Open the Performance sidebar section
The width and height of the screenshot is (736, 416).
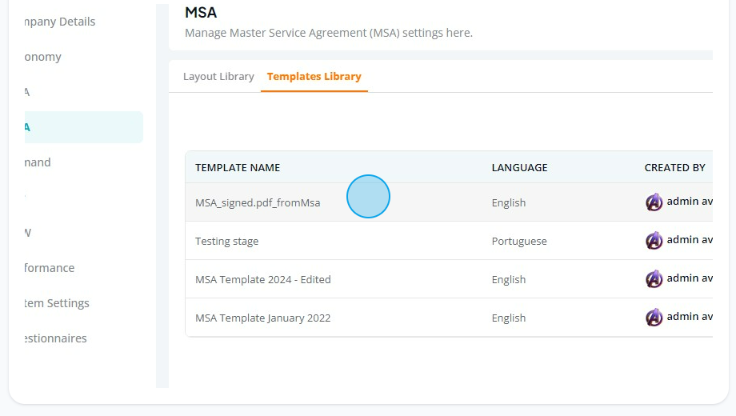(x=49, y=268)
